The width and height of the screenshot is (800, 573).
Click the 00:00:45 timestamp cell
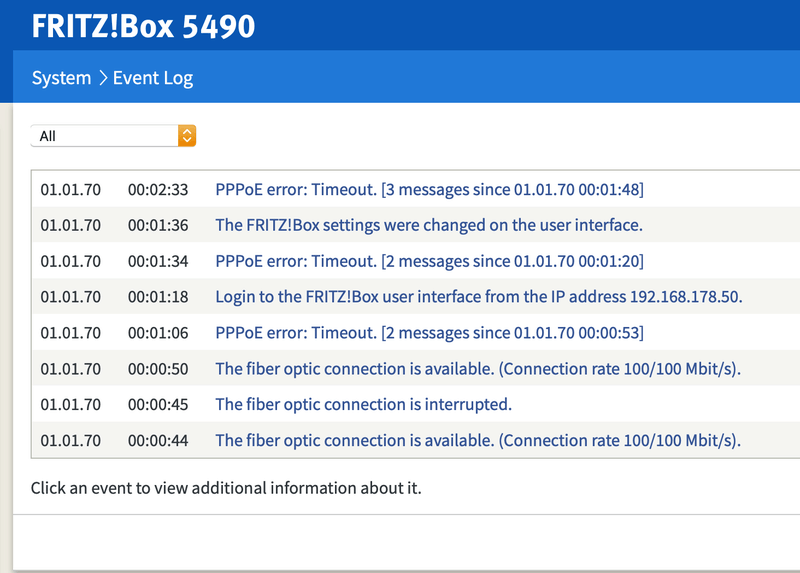pos(158,405)
